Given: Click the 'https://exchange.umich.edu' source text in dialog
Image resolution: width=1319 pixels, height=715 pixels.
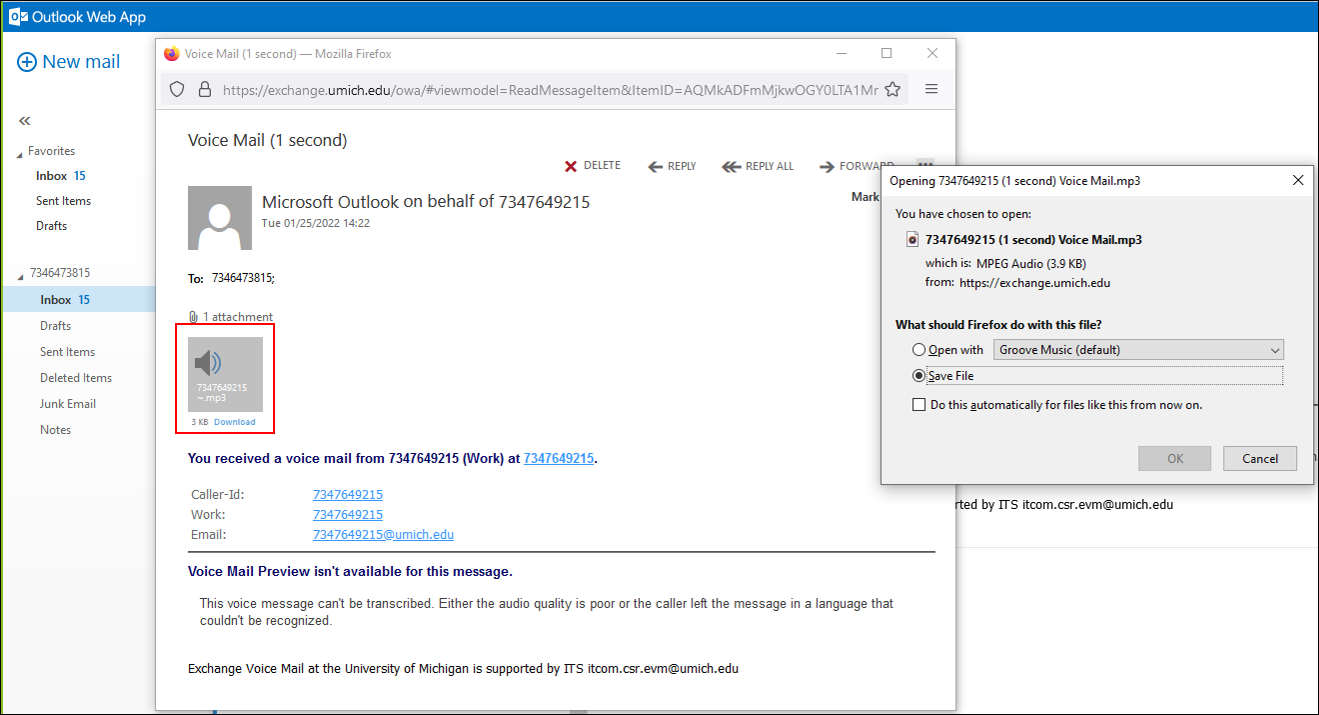Looking at the screenshot, I should pos(1034,283).
